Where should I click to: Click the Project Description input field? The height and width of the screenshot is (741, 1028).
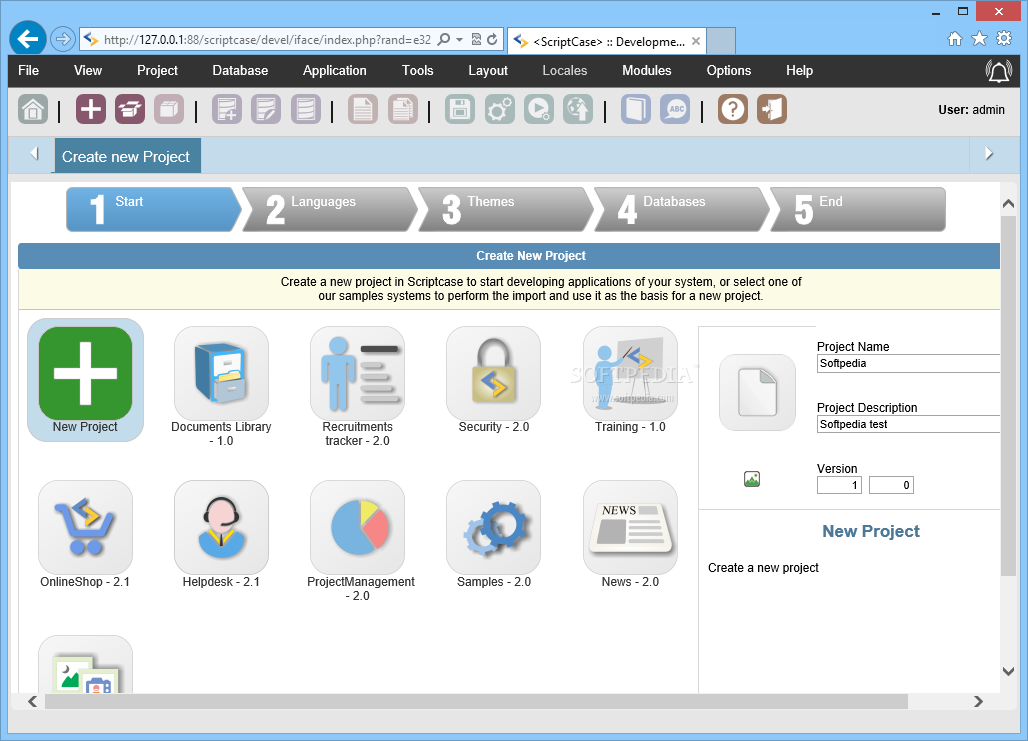pyautogui.click(x=908, y=424)
